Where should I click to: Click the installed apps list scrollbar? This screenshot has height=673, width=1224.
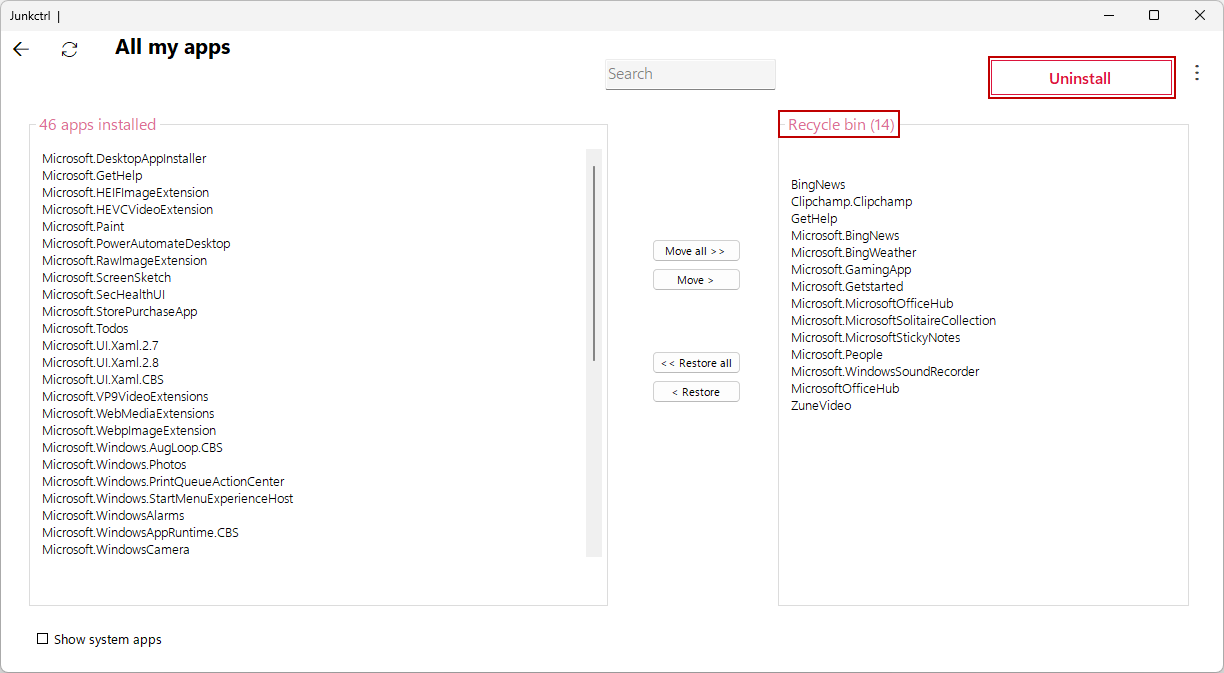tap(594, 263)
